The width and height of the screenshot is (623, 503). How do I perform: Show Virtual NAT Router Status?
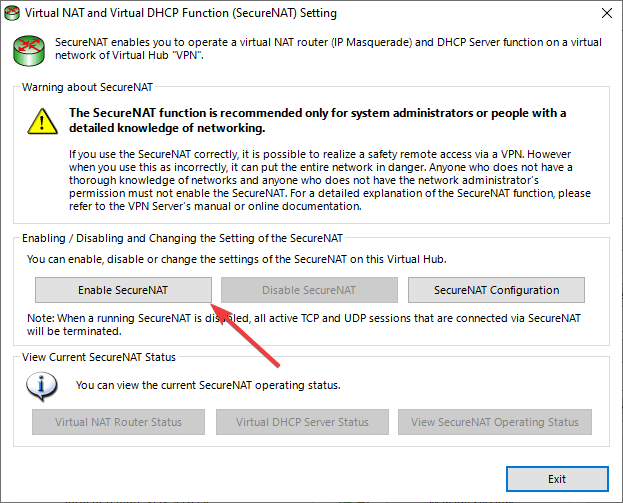[x=119, y=422]
